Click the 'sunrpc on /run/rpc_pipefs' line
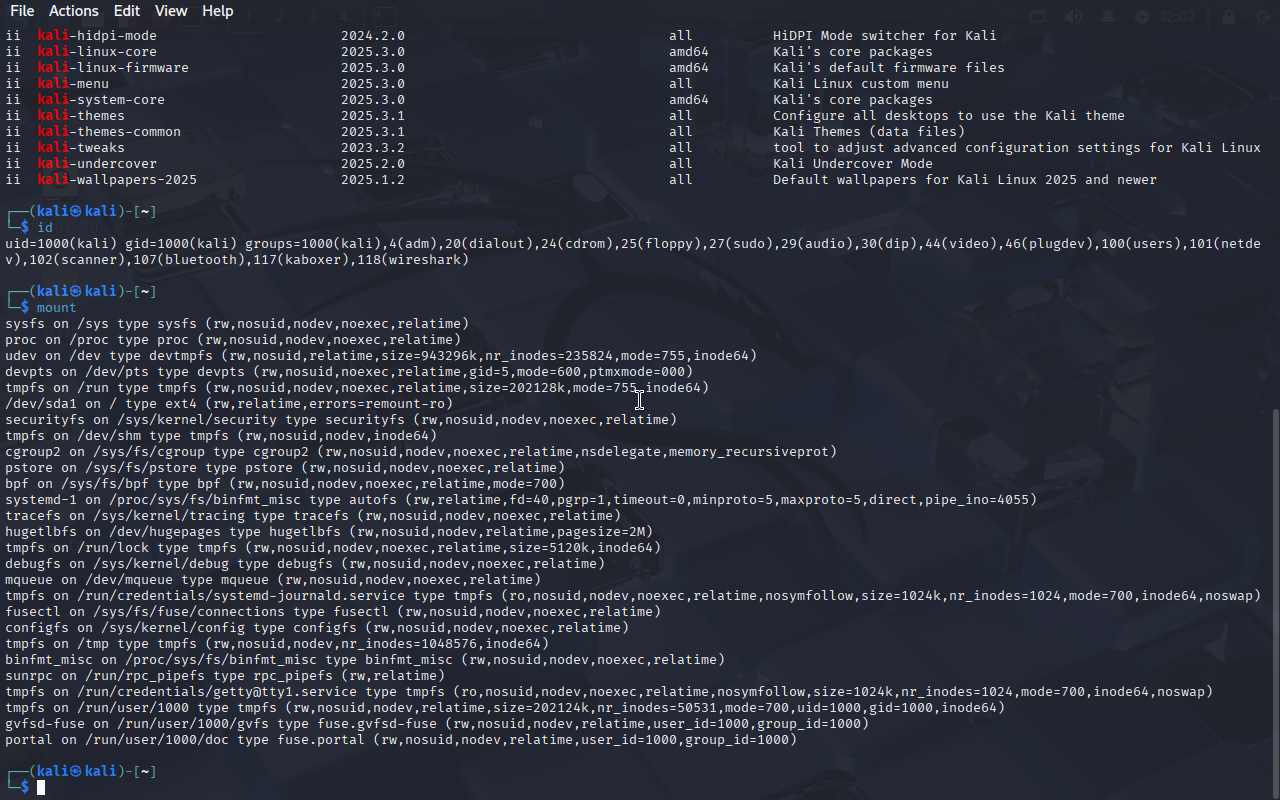This screenshot has height=800, width=1280. click(x=225, y=676)
